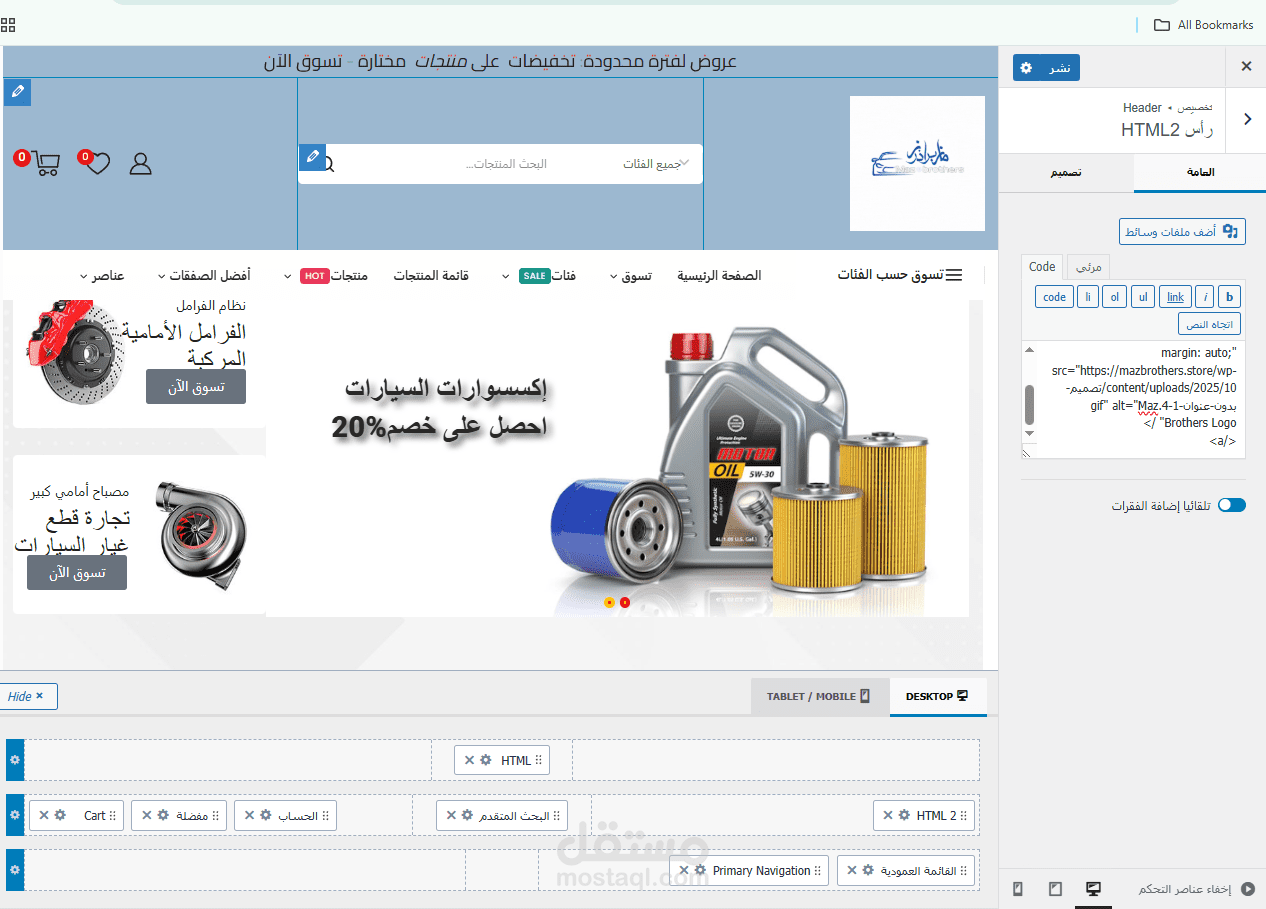
Task: Switch to the العامة tab
Action: click(x=1199, y=173)
